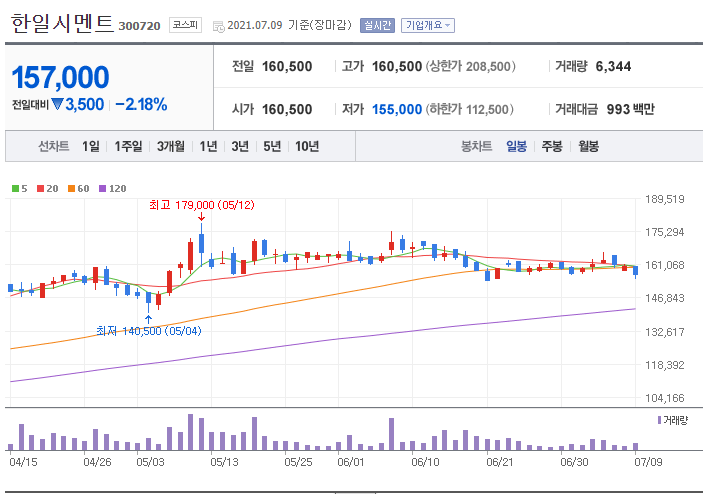Show the 5년 line chart

click(272, 146)
